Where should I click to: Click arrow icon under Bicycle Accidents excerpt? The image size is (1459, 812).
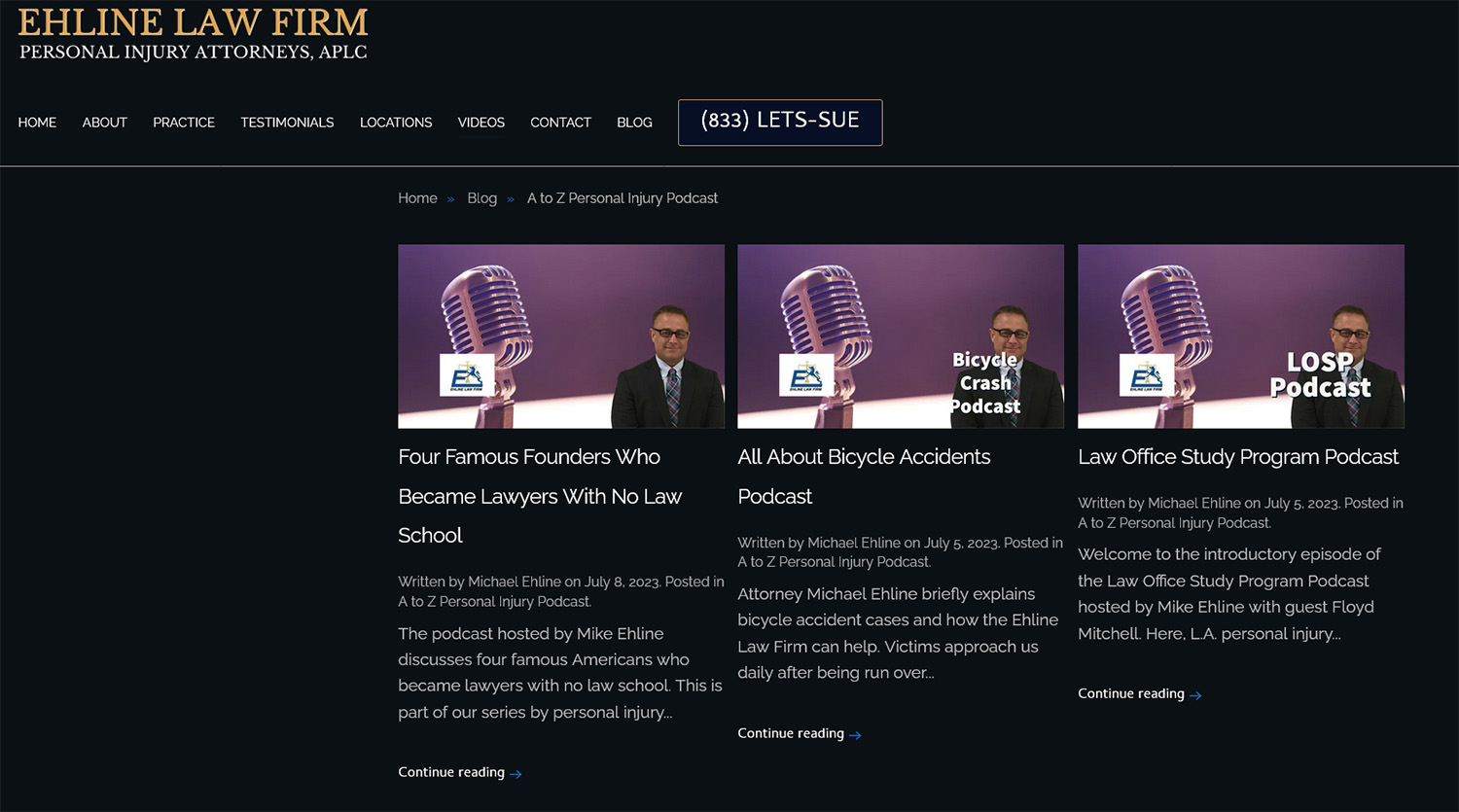855,735
